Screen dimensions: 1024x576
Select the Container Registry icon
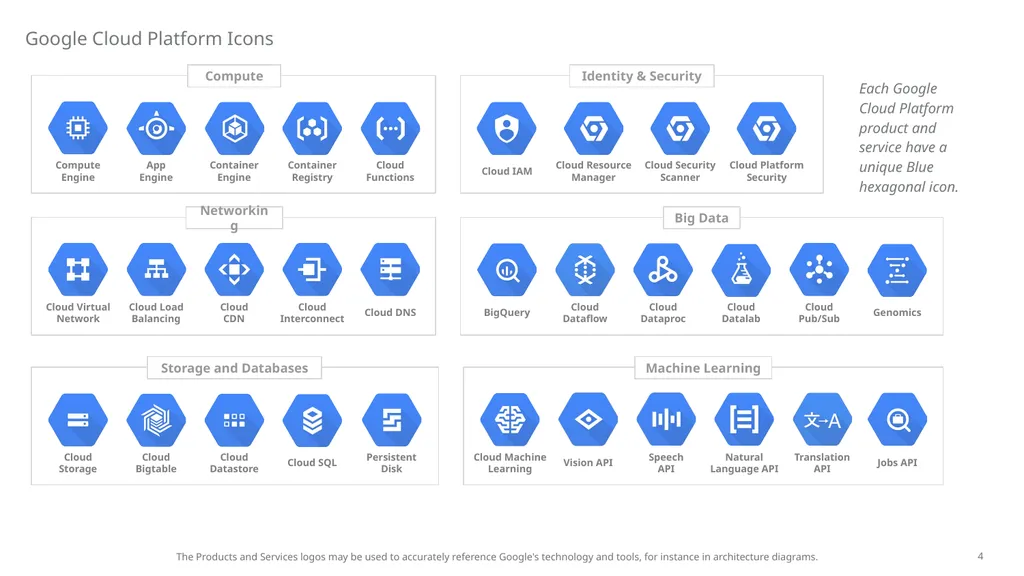tap(312, 128)
